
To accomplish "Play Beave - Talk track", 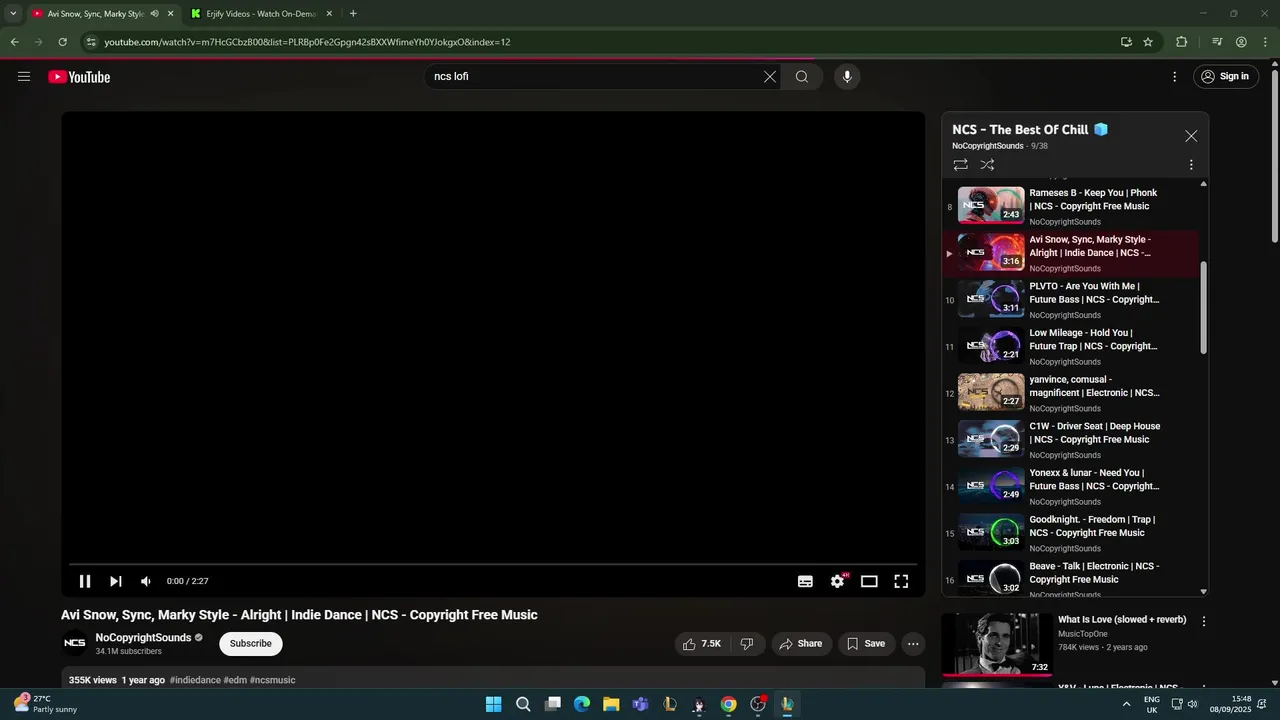I will tap(1072, 580).
